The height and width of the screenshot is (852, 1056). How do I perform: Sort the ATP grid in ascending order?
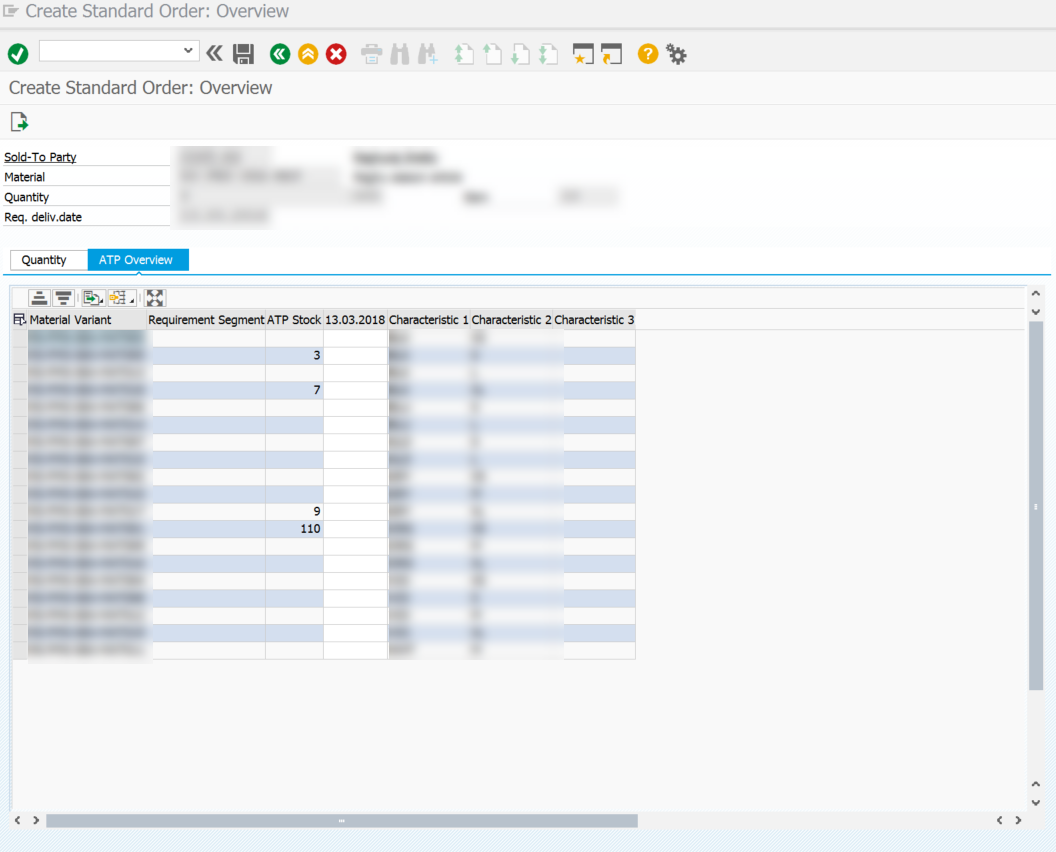click(39, 298)
